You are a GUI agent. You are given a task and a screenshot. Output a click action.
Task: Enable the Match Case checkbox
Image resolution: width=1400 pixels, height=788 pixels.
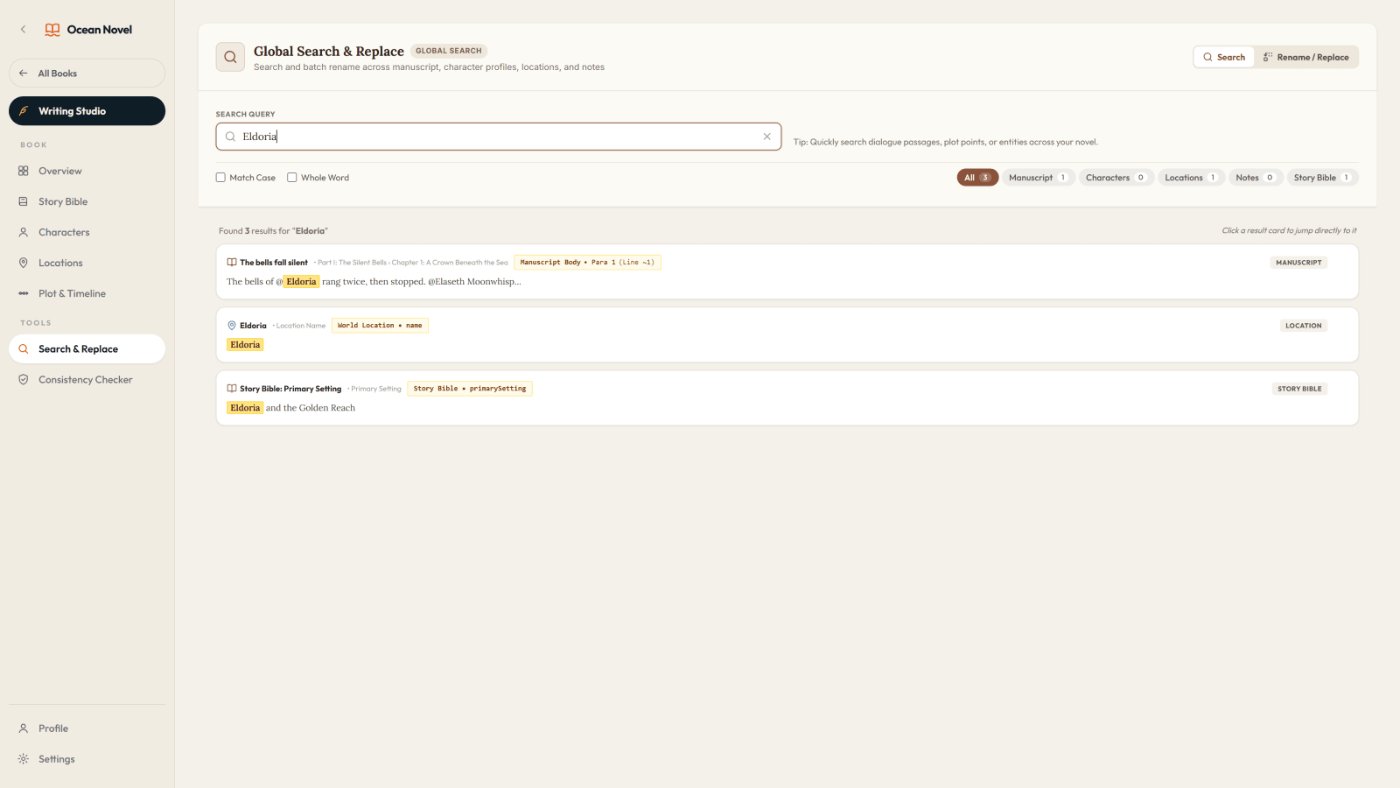221,178
